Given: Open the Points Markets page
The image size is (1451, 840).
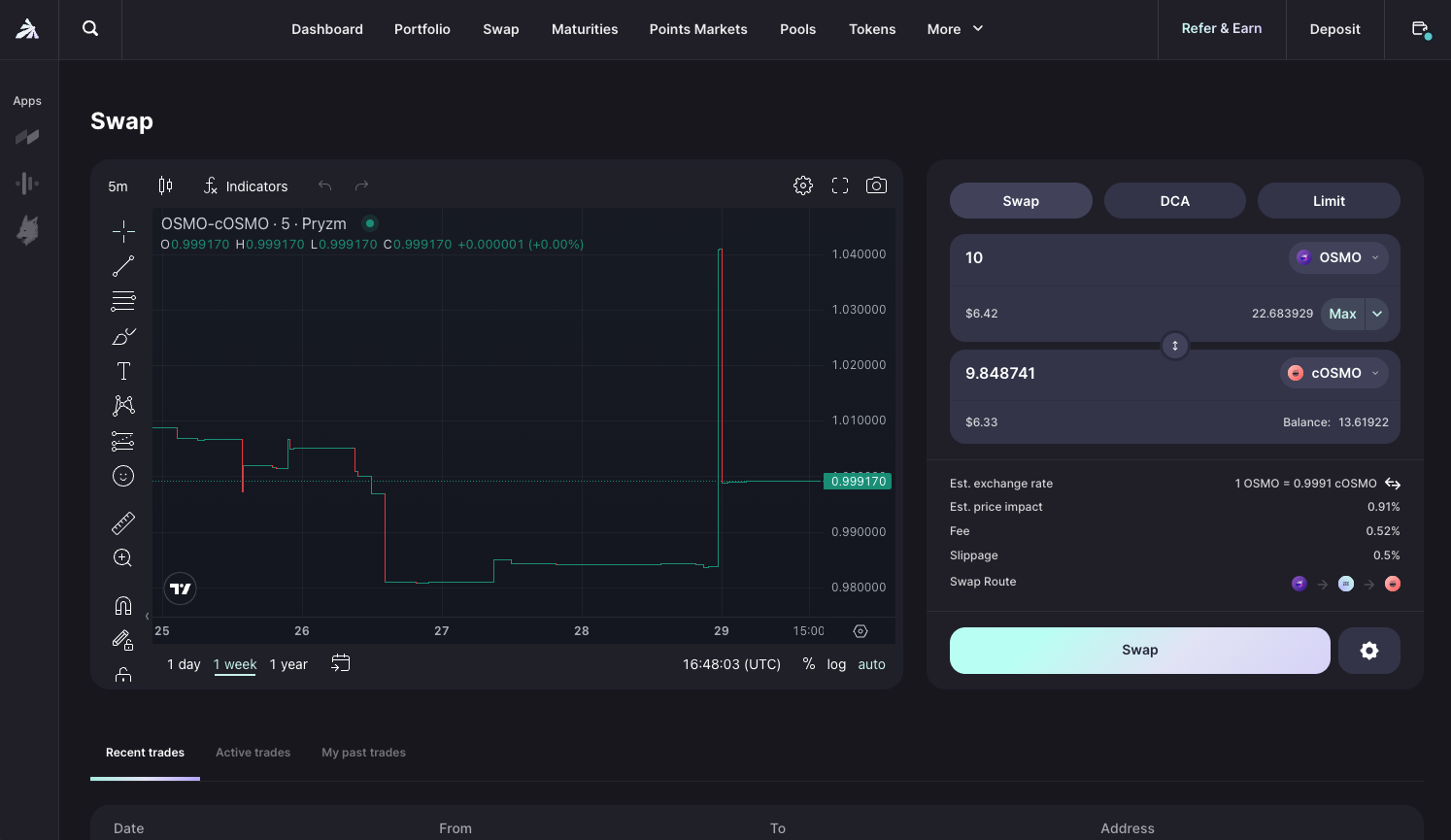Looking at the screenshot, I should [x=698, y=29].
